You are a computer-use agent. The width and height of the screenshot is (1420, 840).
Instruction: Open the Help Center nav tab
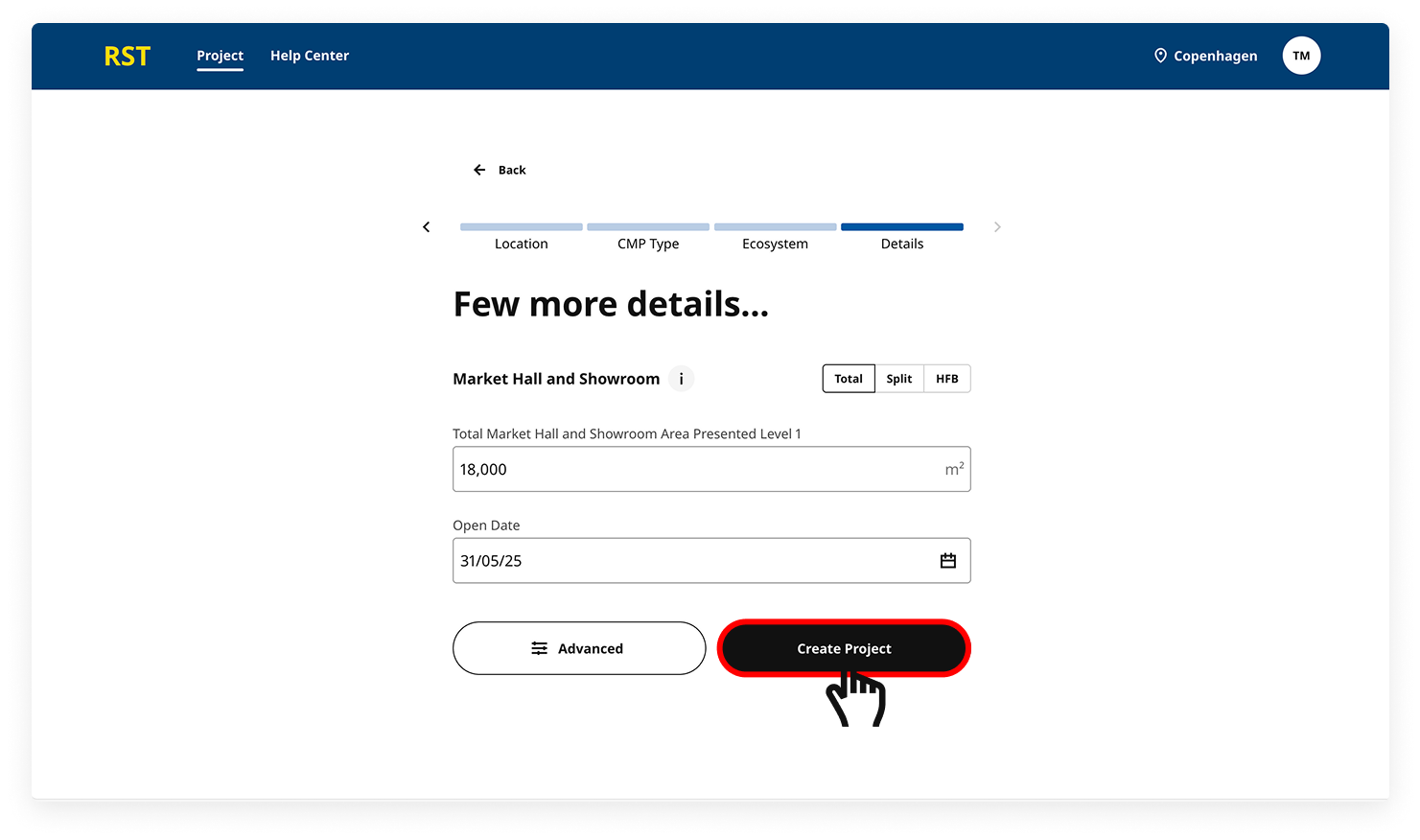point(309,56)
